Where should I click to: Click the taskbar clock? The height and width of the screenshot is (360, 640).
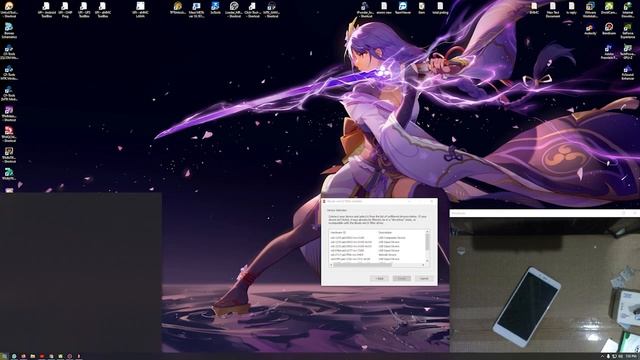pos(630,356)
